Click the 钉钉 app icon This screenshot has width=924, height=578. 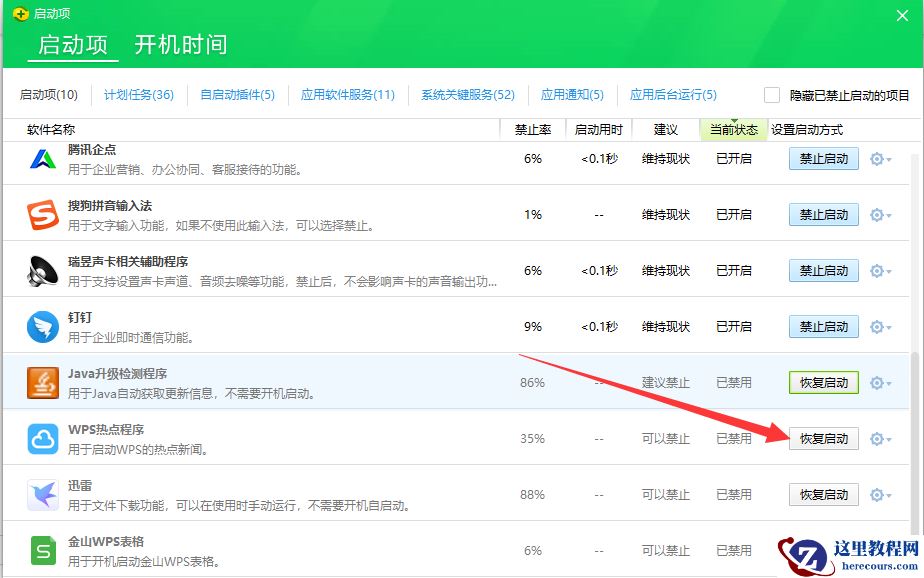click(42, 326)
